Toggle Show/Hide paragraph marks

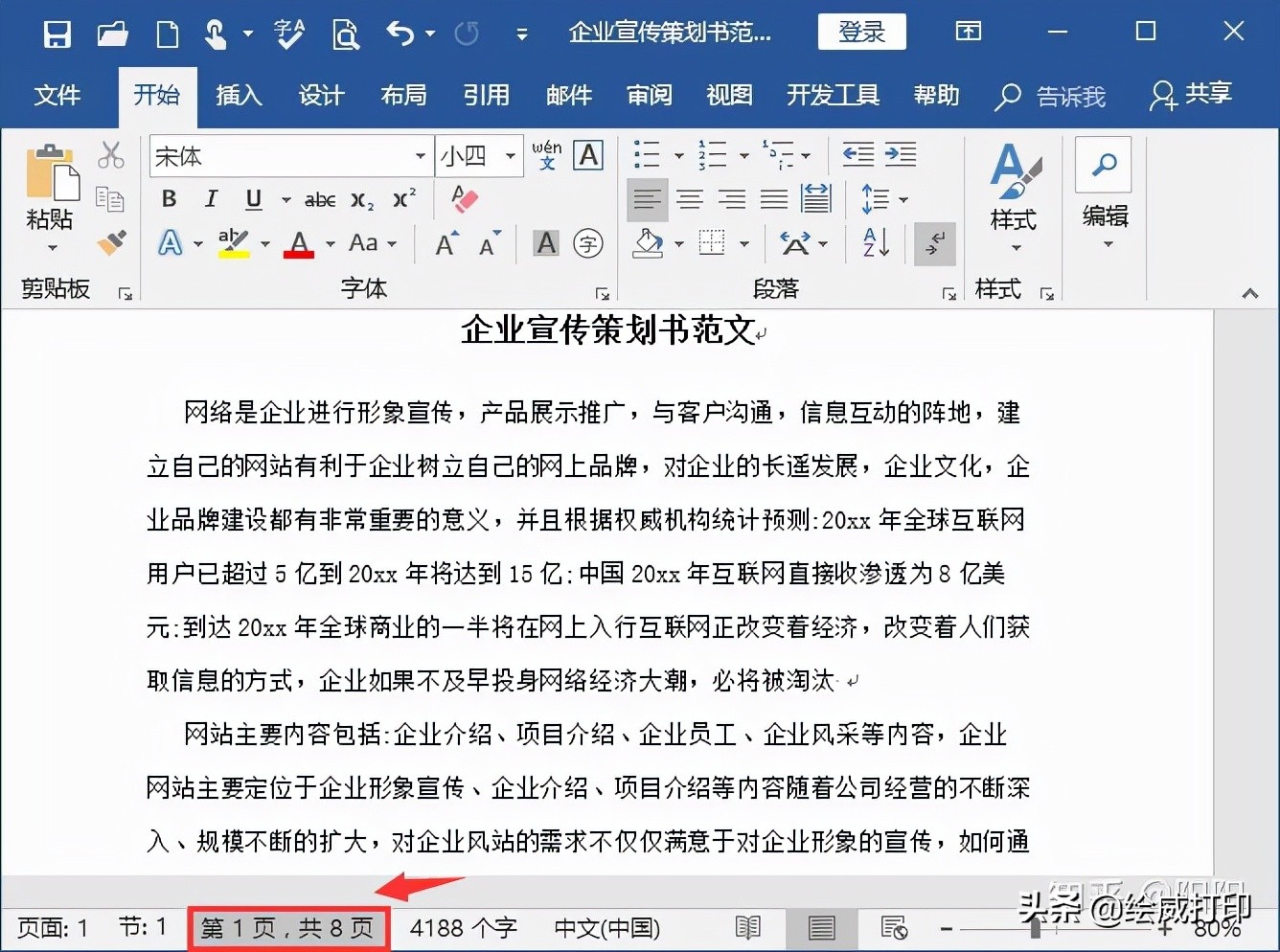[x=933, y=243]
